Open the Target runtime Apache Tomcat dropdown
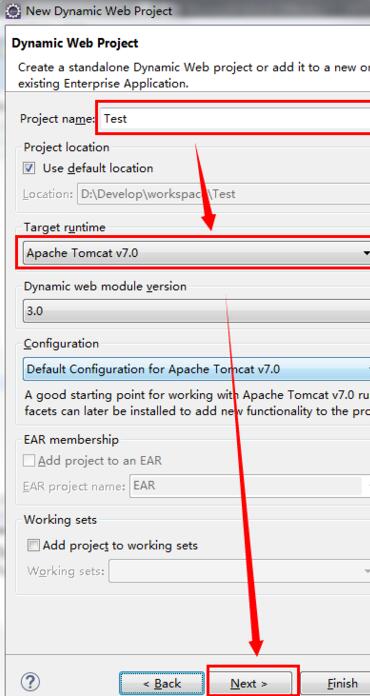370x696 pixels. pos(197,253)
